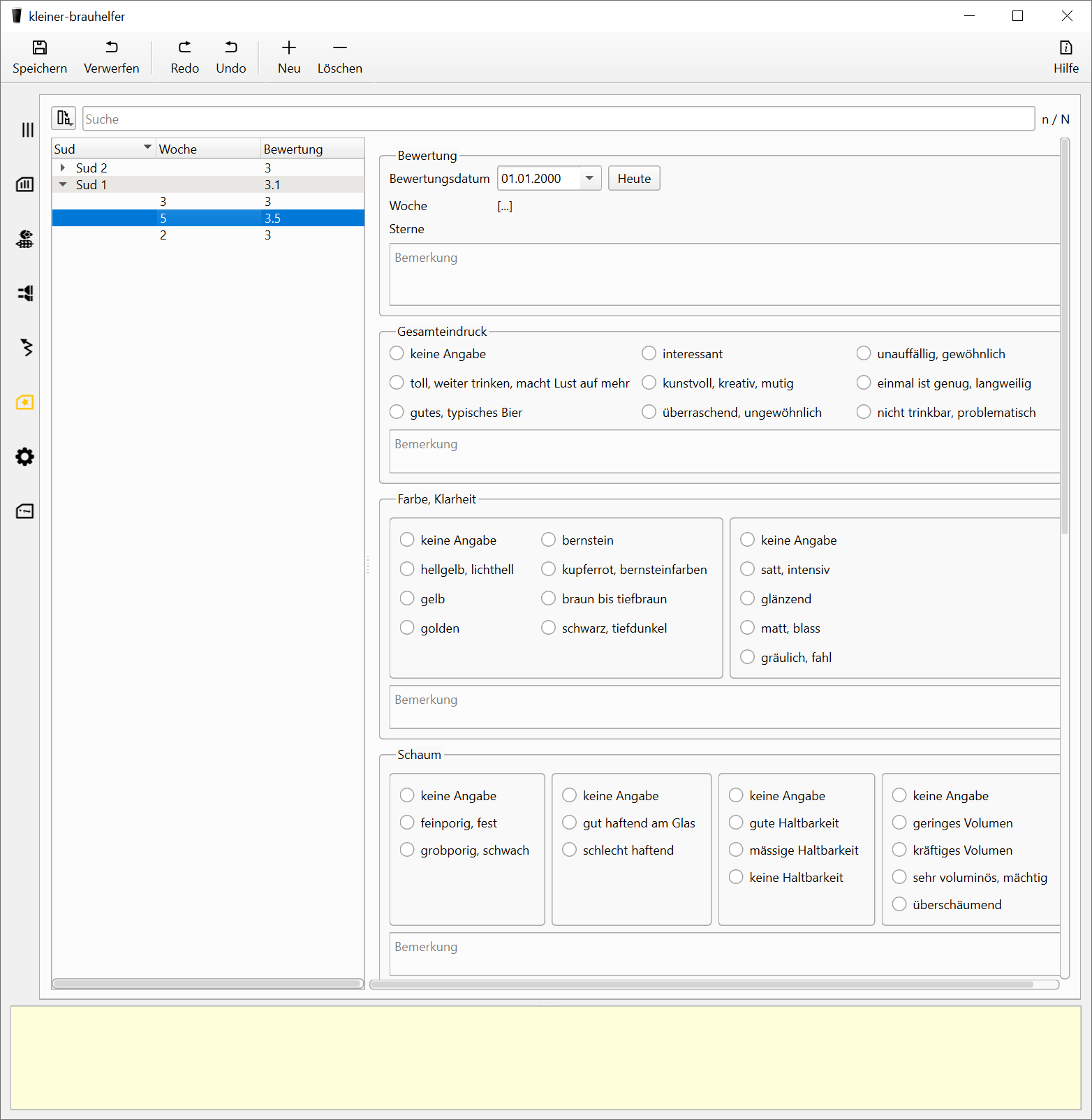Image resolution: width=1092 pixels, height=1120 pixels.
Task: Click the Speichern save icon
Action: pyautogui.click(x=40, y=47)
